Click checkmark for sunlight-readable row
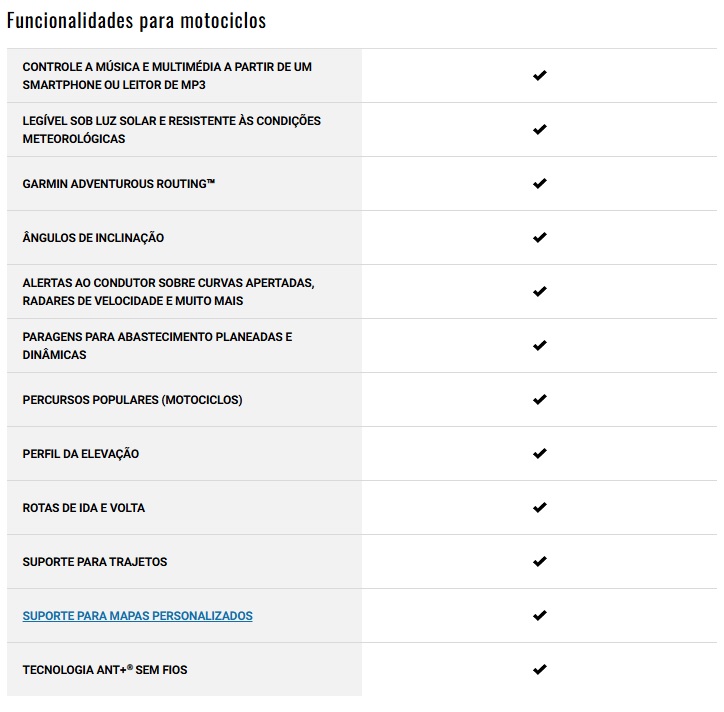Image resolution: width=724 pixels, height=712 pixels. pos(540,129)
